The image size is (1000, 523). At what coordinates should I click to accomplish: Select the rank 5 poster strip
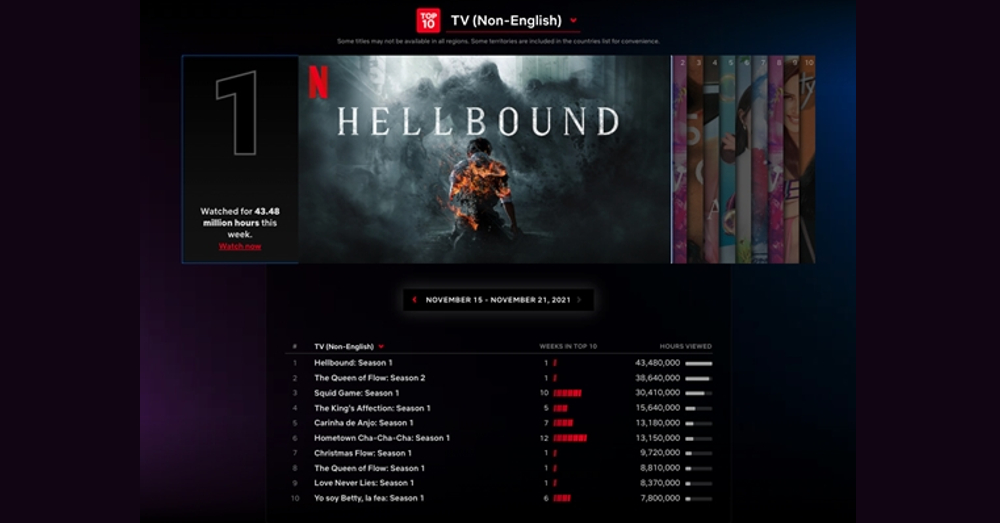click(728, 159)
